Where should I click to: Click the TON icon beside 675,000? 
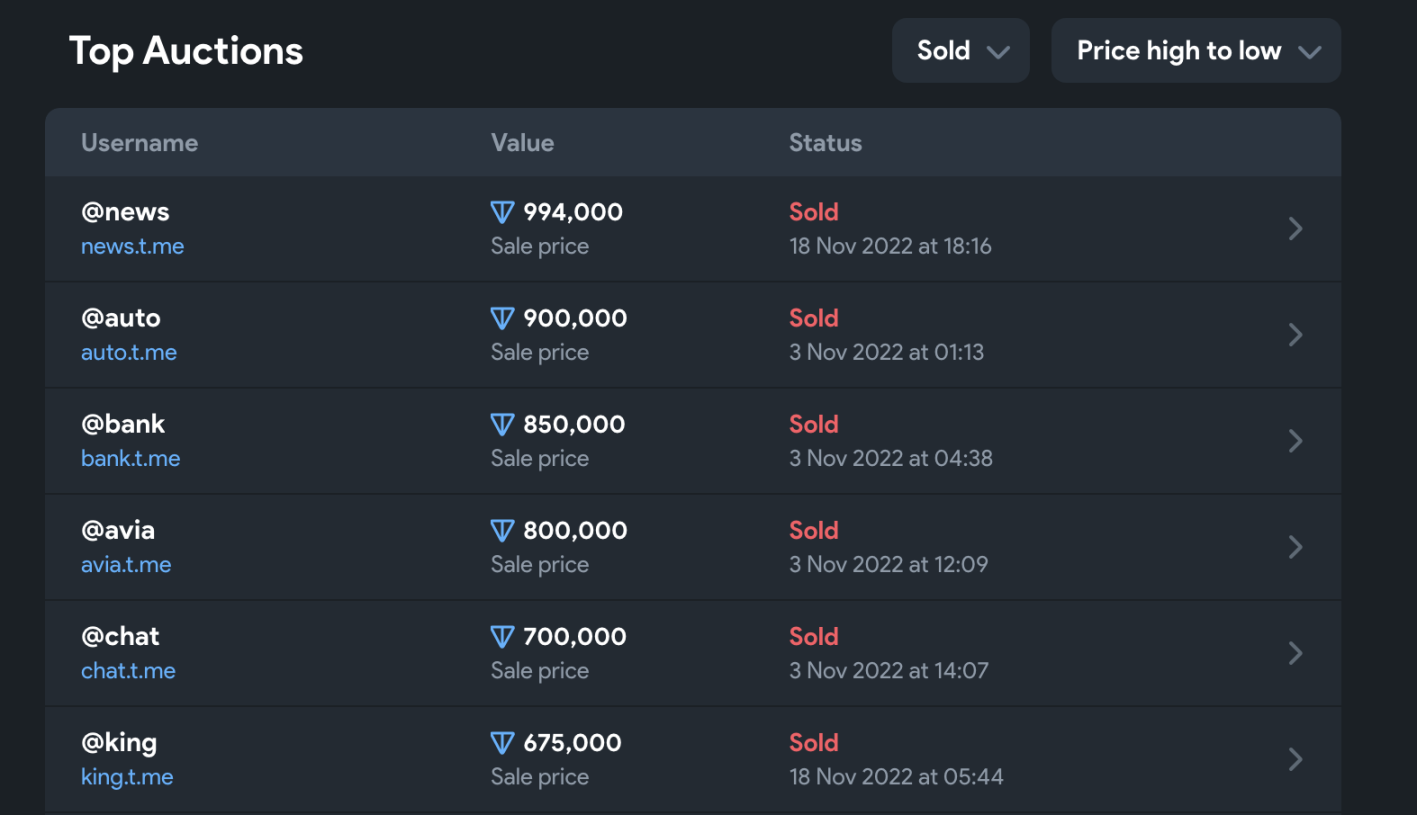click(x=502, y=742)
